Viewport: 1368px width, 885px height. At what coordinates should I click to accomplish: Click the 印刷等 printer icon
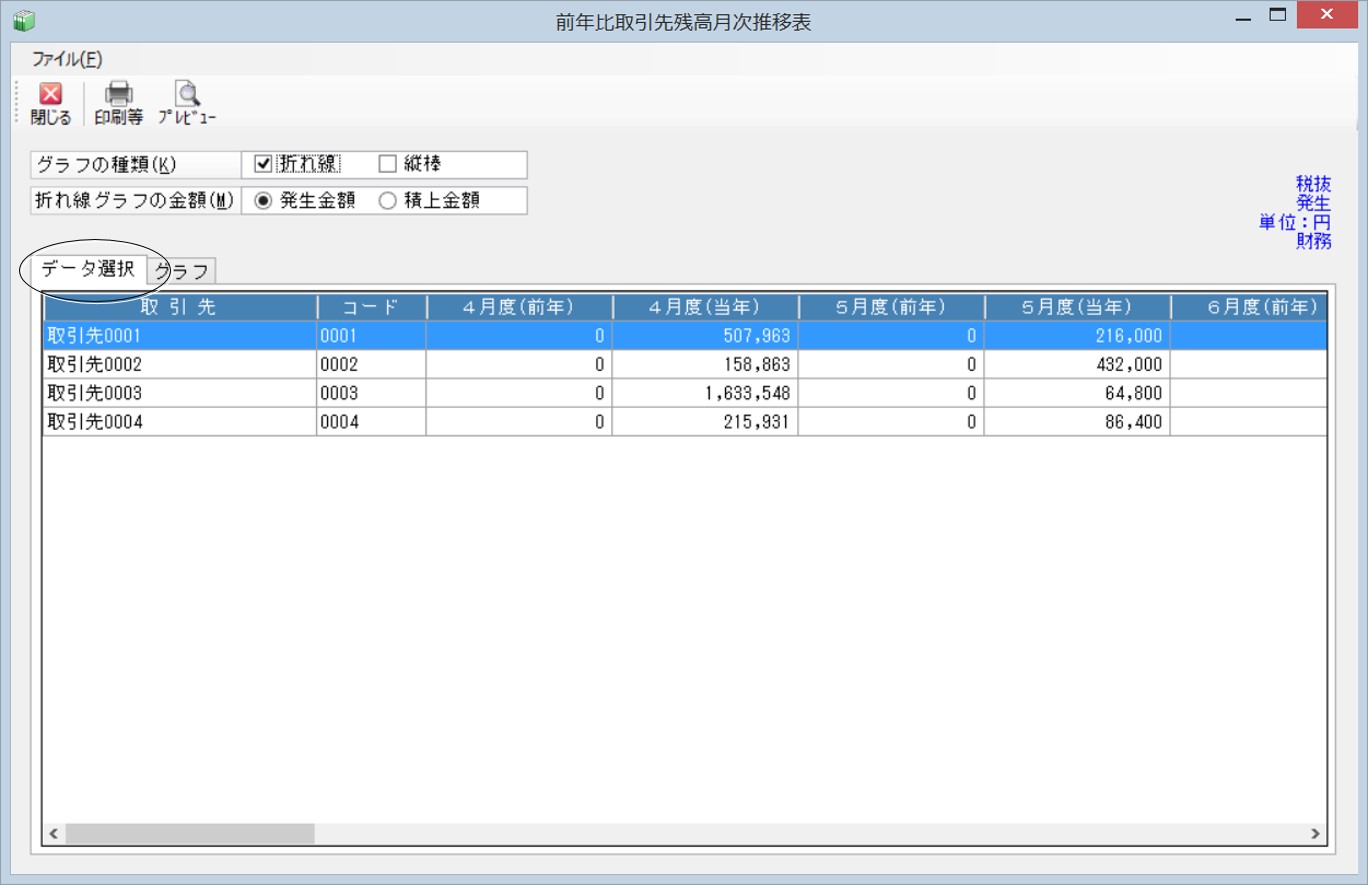point(119,94)
